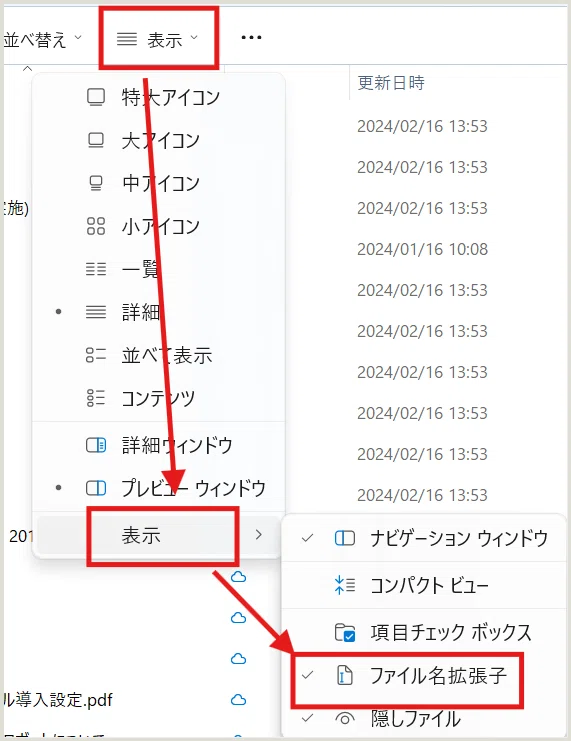Screen dimensions: 571x741
Task: Click the 並べて表示 tiles icon
Action: (96, 355)
